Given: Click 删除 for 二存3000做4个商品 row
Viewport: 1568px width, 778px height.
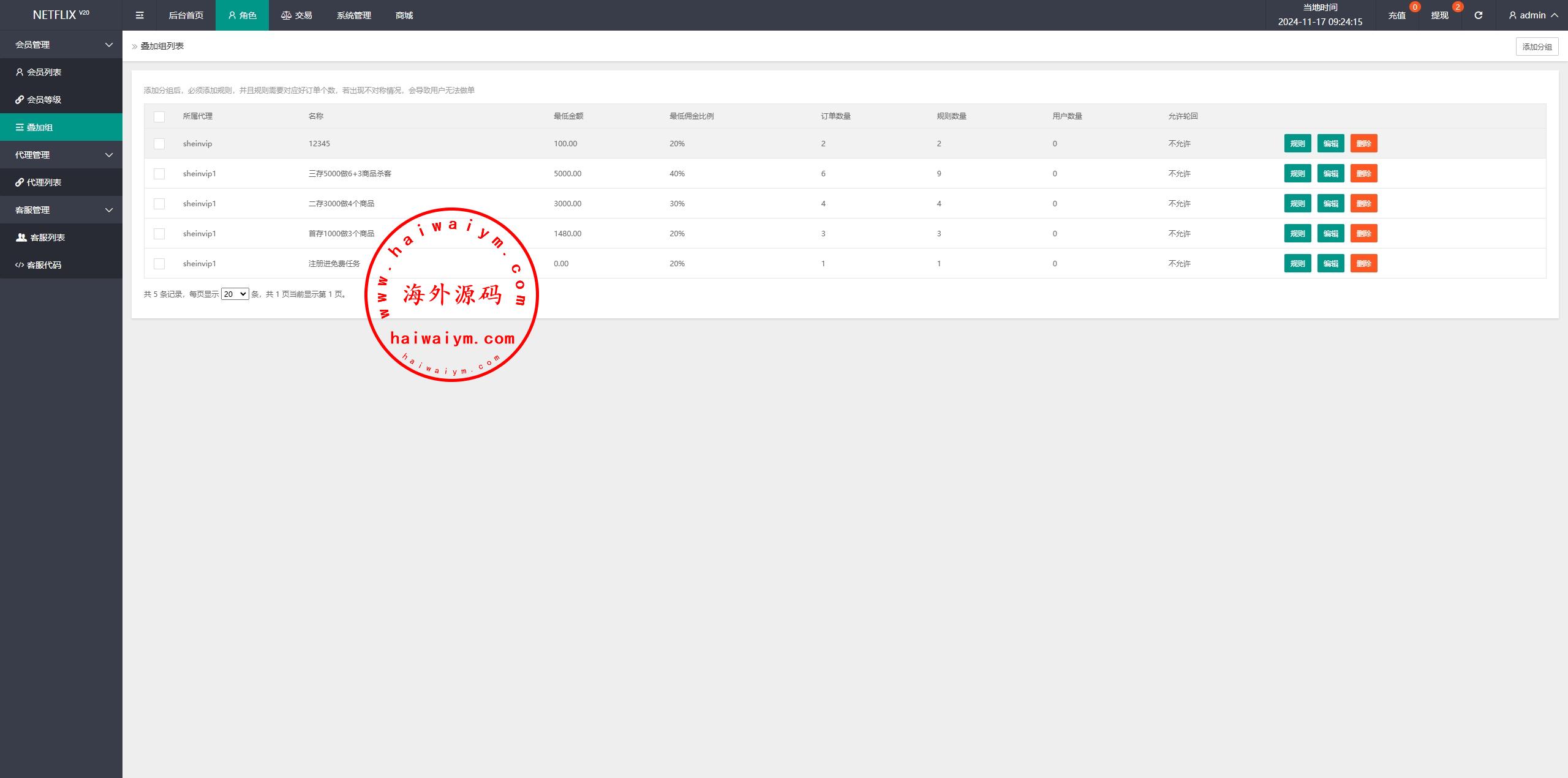Looking at the screenshot, I should (x=1363, y=204).
